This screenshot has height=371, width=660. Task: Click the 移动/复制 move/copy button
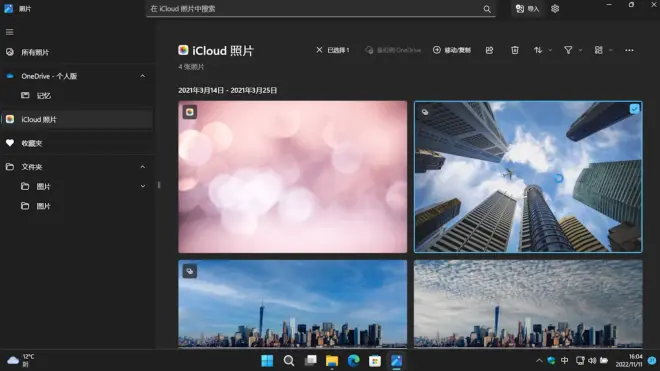coord(452,50)
